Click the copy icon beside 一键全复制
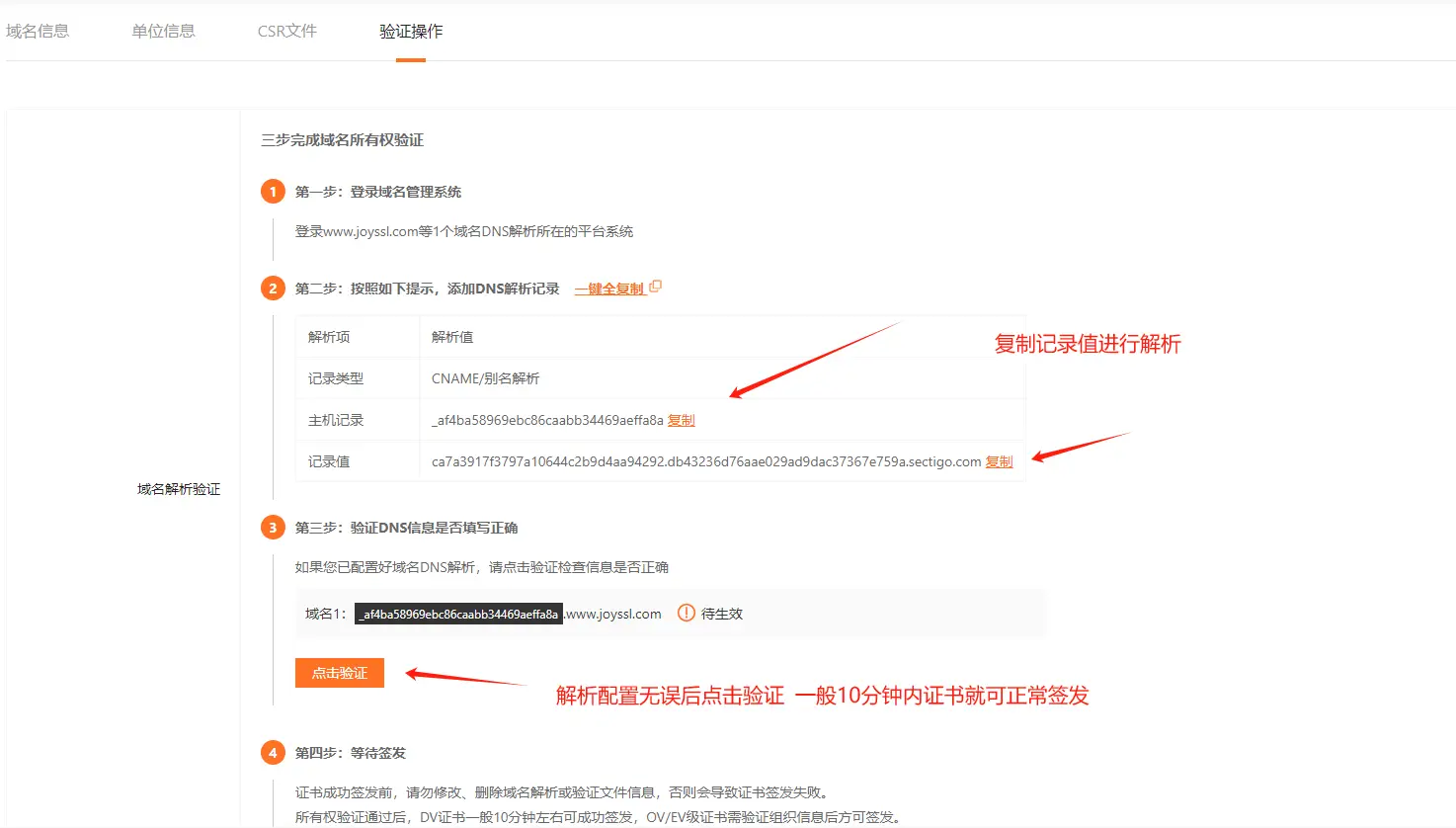 [x=655, y=288]
